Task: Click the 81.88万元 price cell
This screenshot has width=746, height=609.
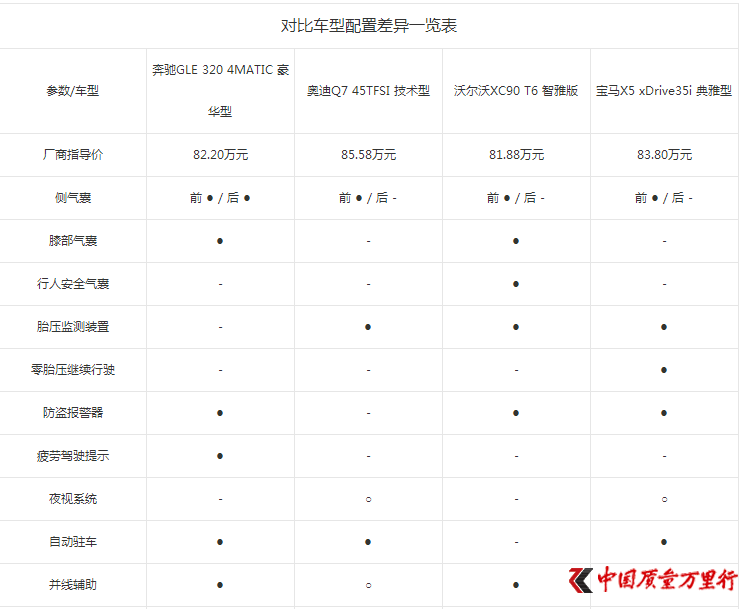Action: point(516,155)
